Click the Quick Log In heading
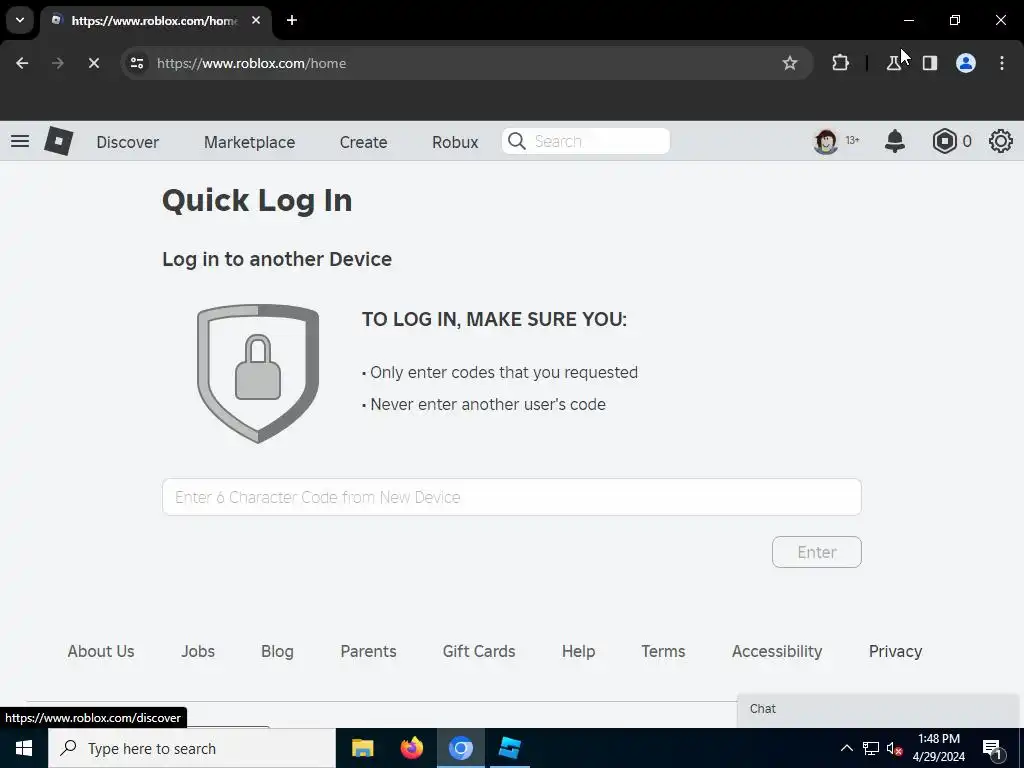This screenshot has width=1024, height=768. pos(257,200)
